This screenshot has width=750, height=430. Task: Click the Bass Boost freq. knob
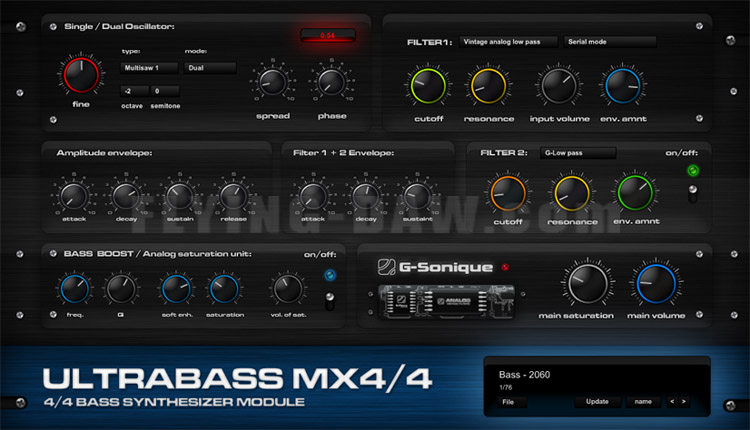click(x=75, y=289)
